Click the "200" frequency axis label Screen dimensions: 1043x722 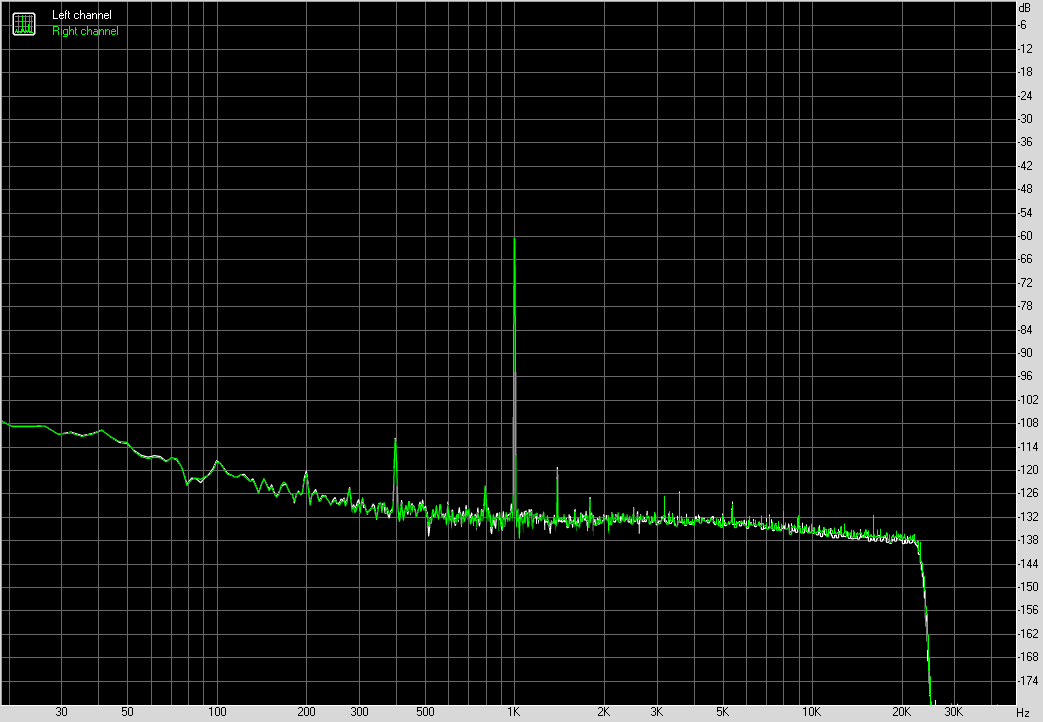(x=307, y=712)
